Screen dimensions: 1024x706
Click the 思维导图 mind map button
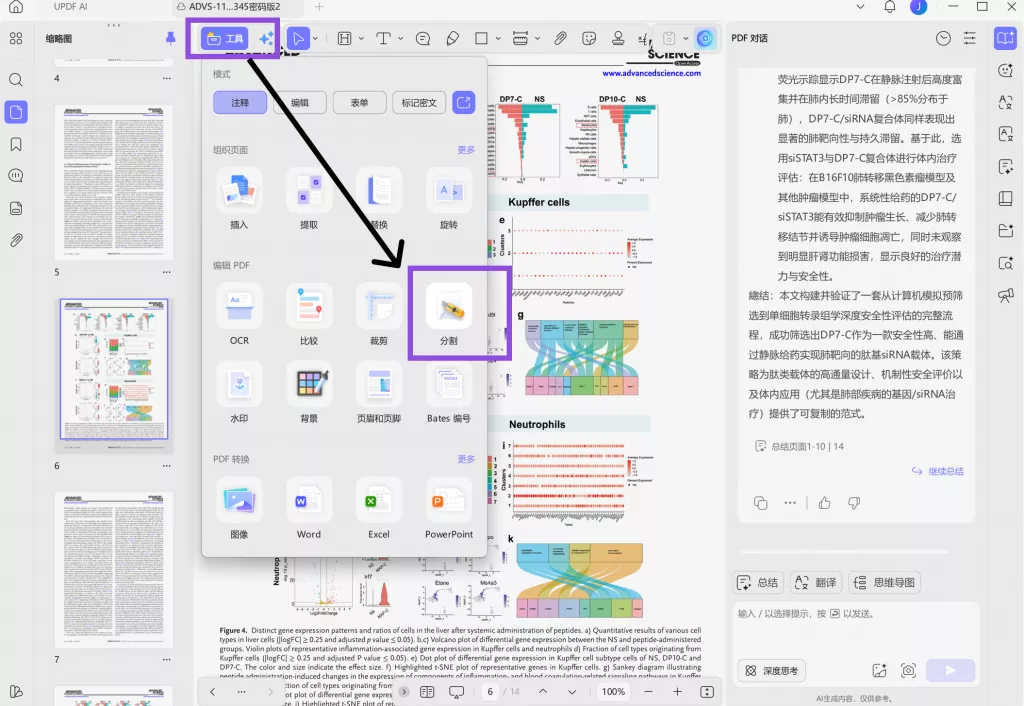pos(884,583)
